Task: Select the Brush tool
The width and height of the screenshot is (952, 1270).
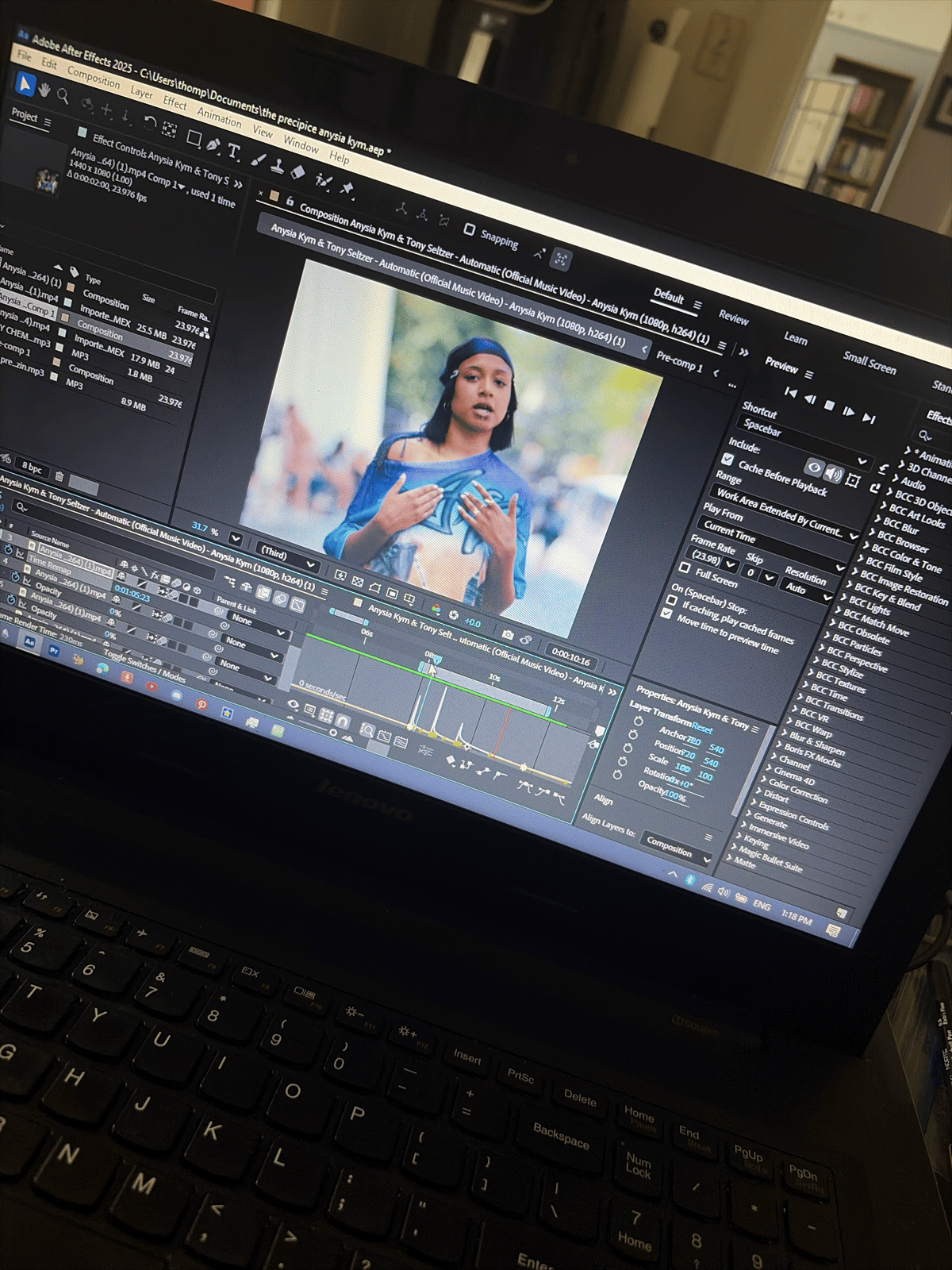Action: (259, 158)
